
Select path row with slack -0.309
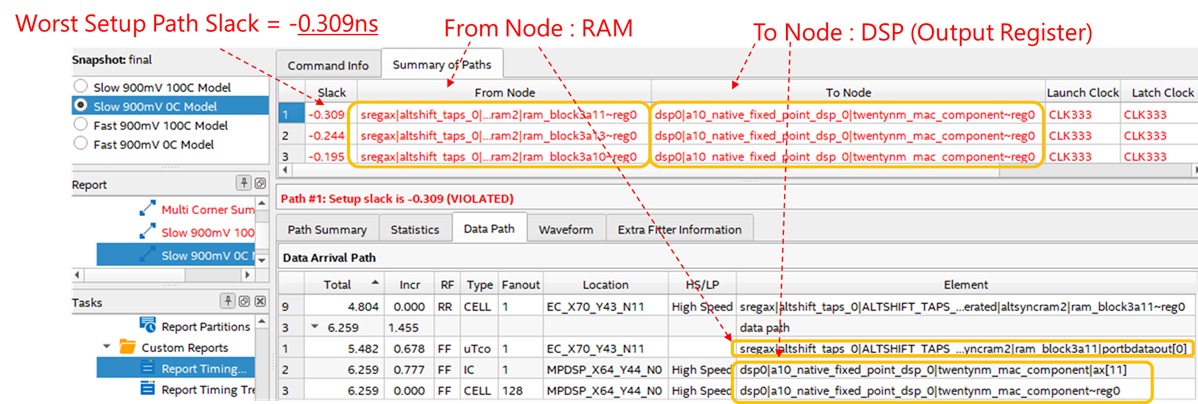pyautogui.click(x=737, y=115)
